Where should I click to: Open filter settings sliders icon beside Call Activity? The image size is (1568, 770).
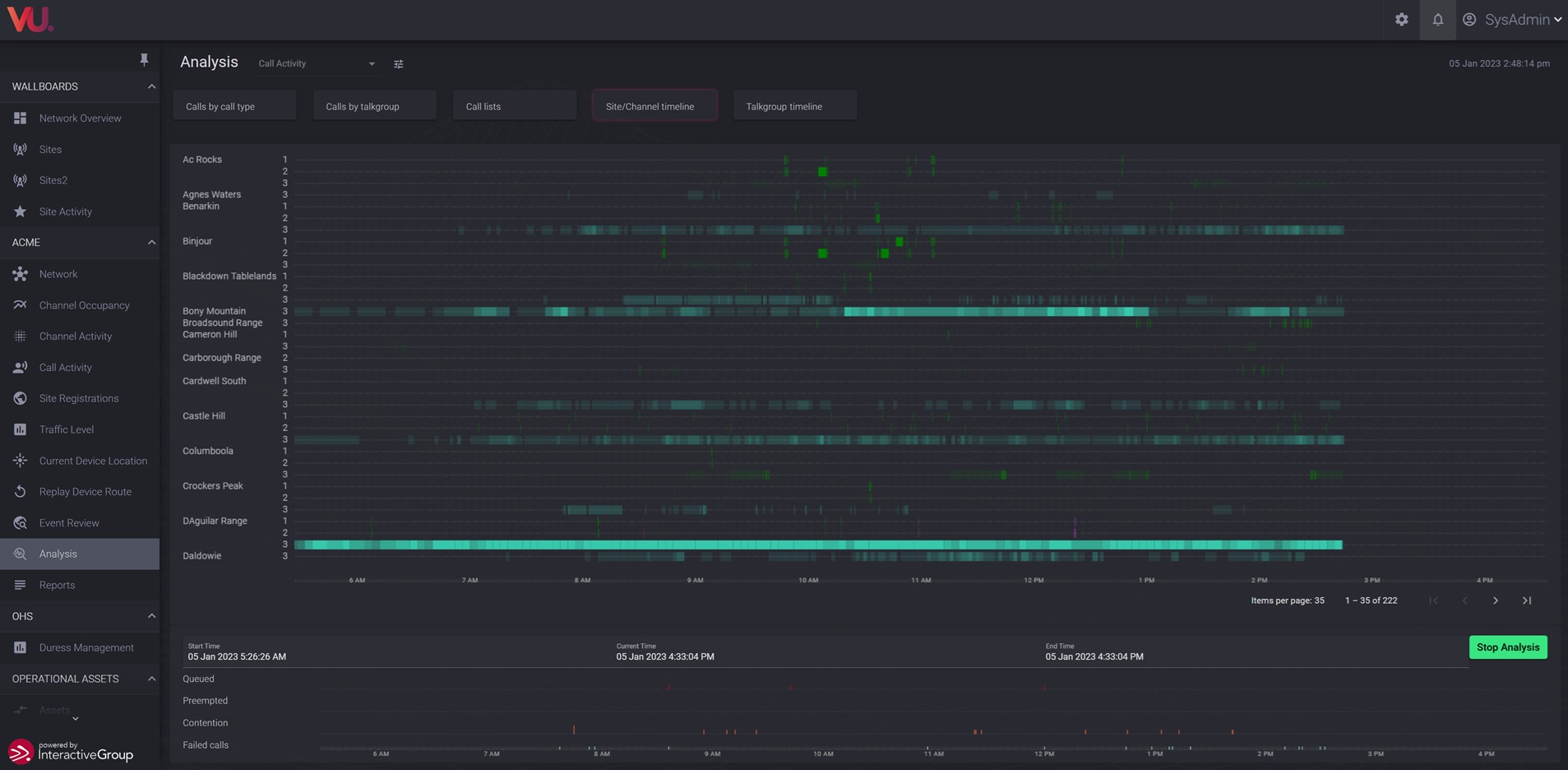tap(399, 64)
